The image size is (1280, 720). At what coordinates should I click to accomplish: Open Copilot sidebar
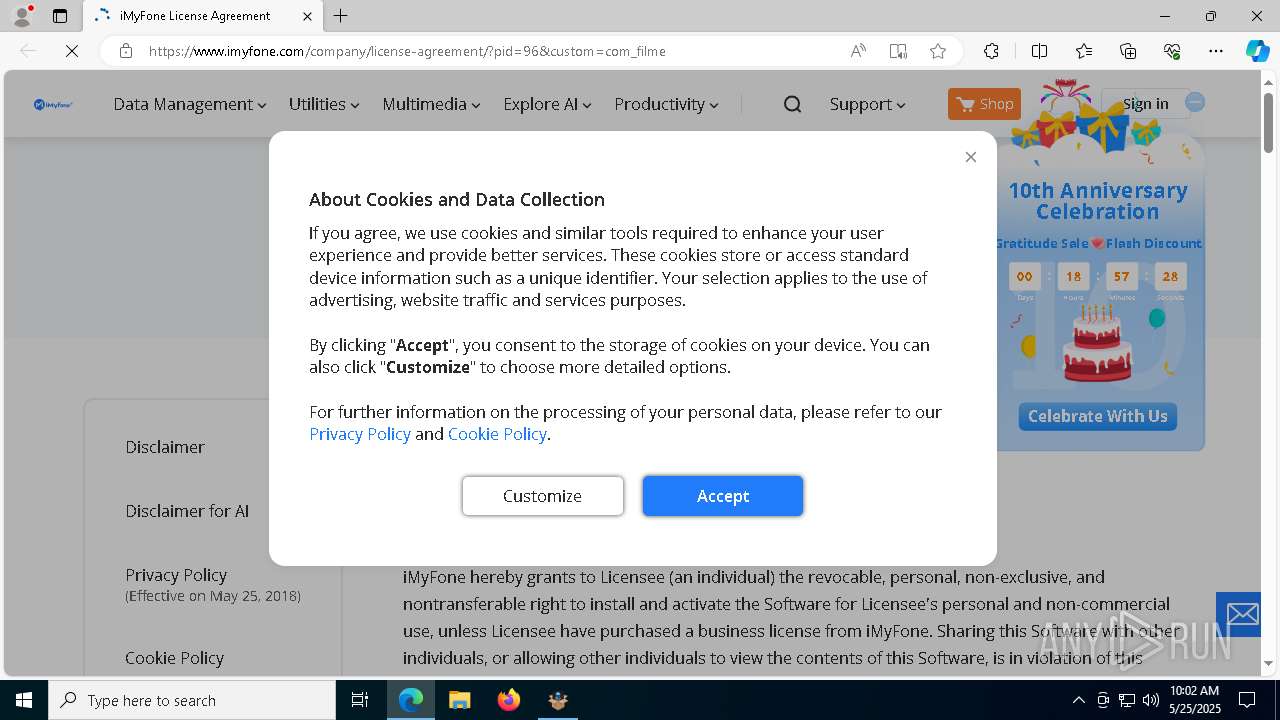[x=1257, y=51]
